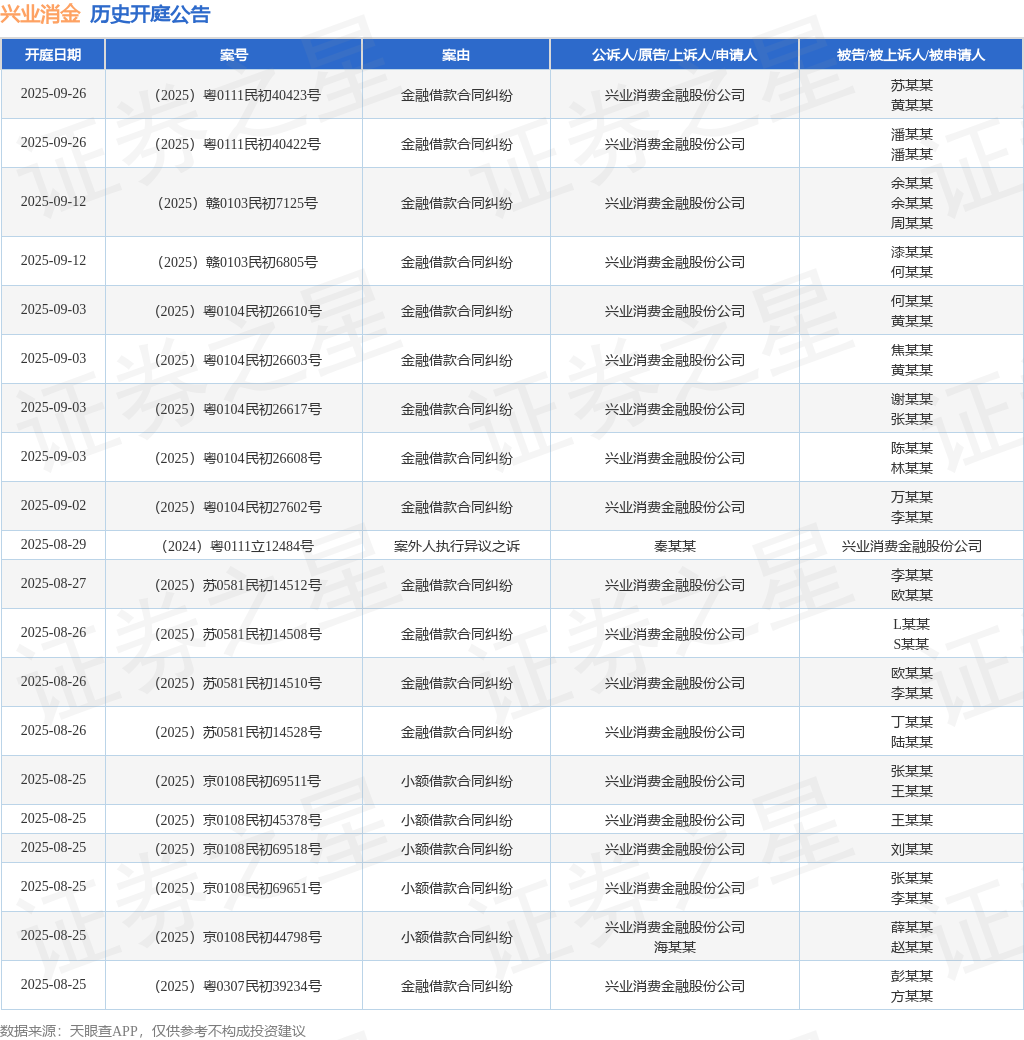Select the title text 兴业消金
The image size is (1024, 1040).
40,14
